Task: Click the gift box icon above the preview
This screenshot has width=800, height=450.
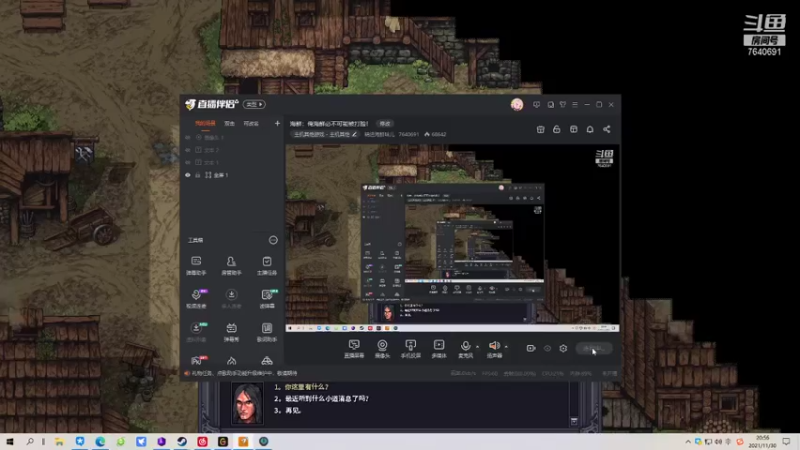Action: 540,130
